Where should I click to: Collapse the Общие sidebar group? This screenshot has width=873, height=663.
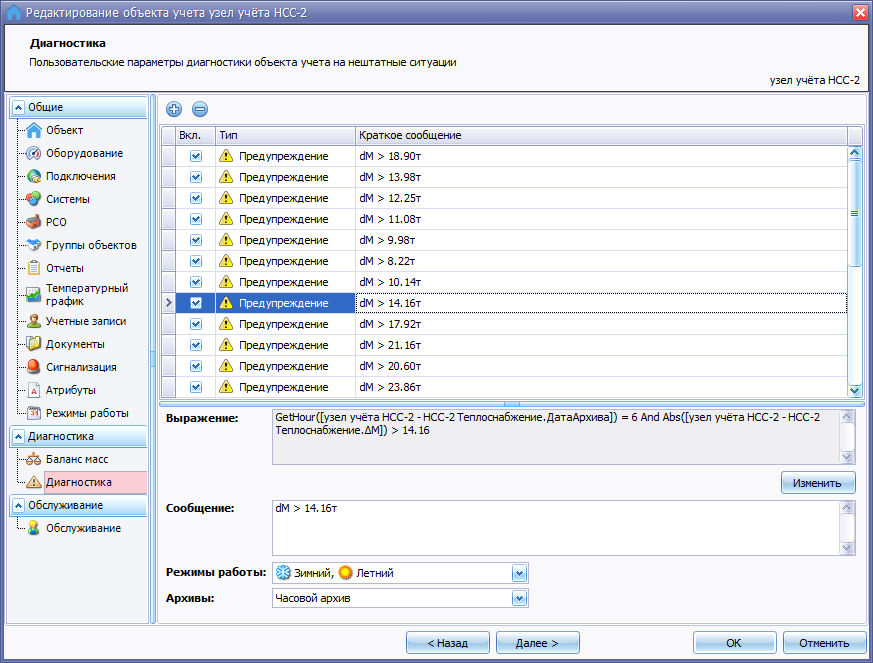click(x=19, y=107)
